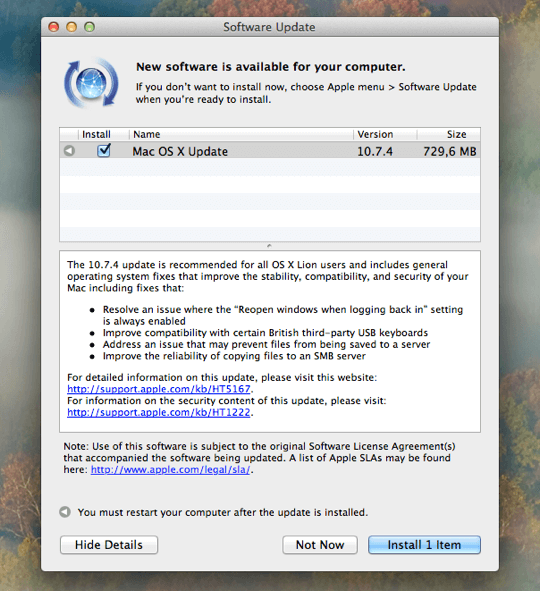Click the 'You must restart your computer' notice
Screen dimensions: 540x591
223,512
